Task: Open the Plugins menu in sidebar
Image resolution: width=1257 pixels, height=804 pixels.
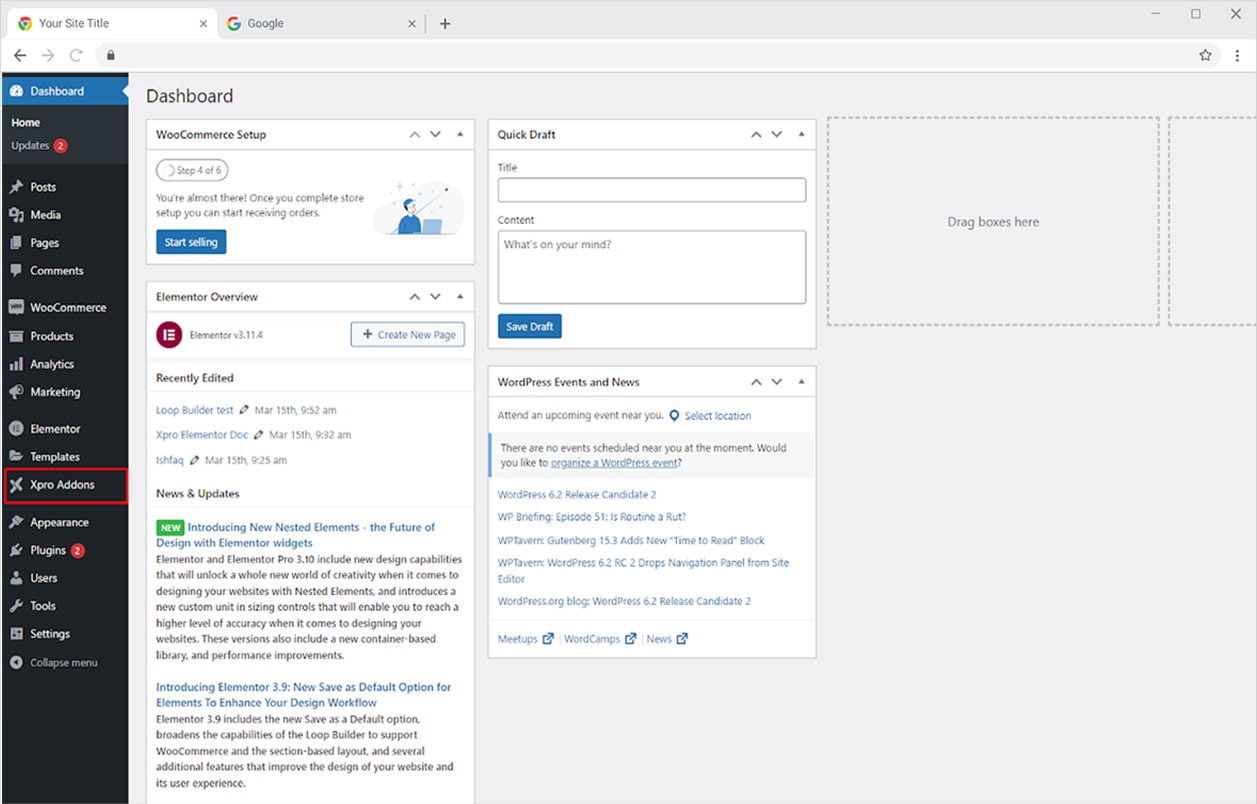Action: (48, 550)
